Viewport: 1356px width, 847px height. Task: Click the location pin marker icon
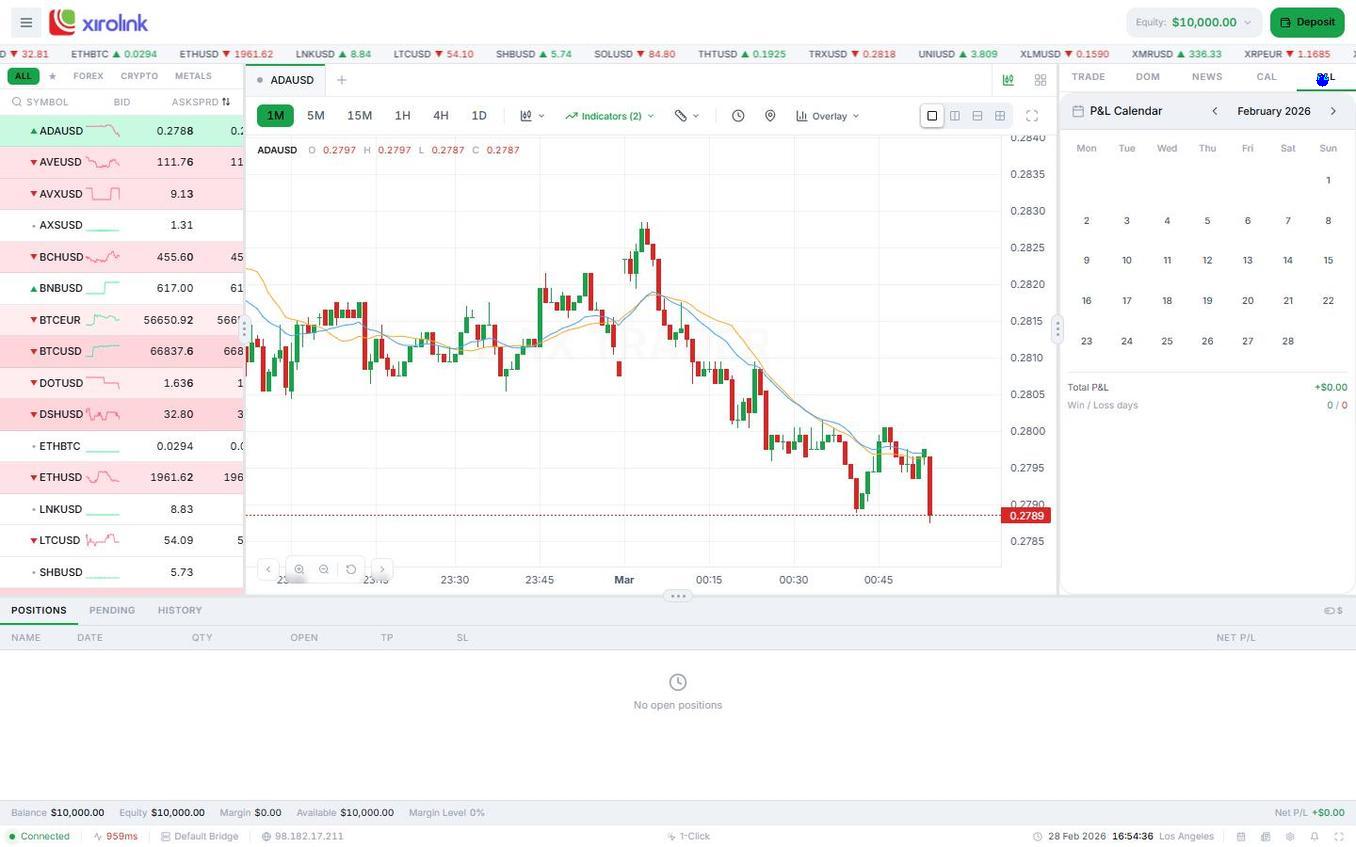click(770, 116)
